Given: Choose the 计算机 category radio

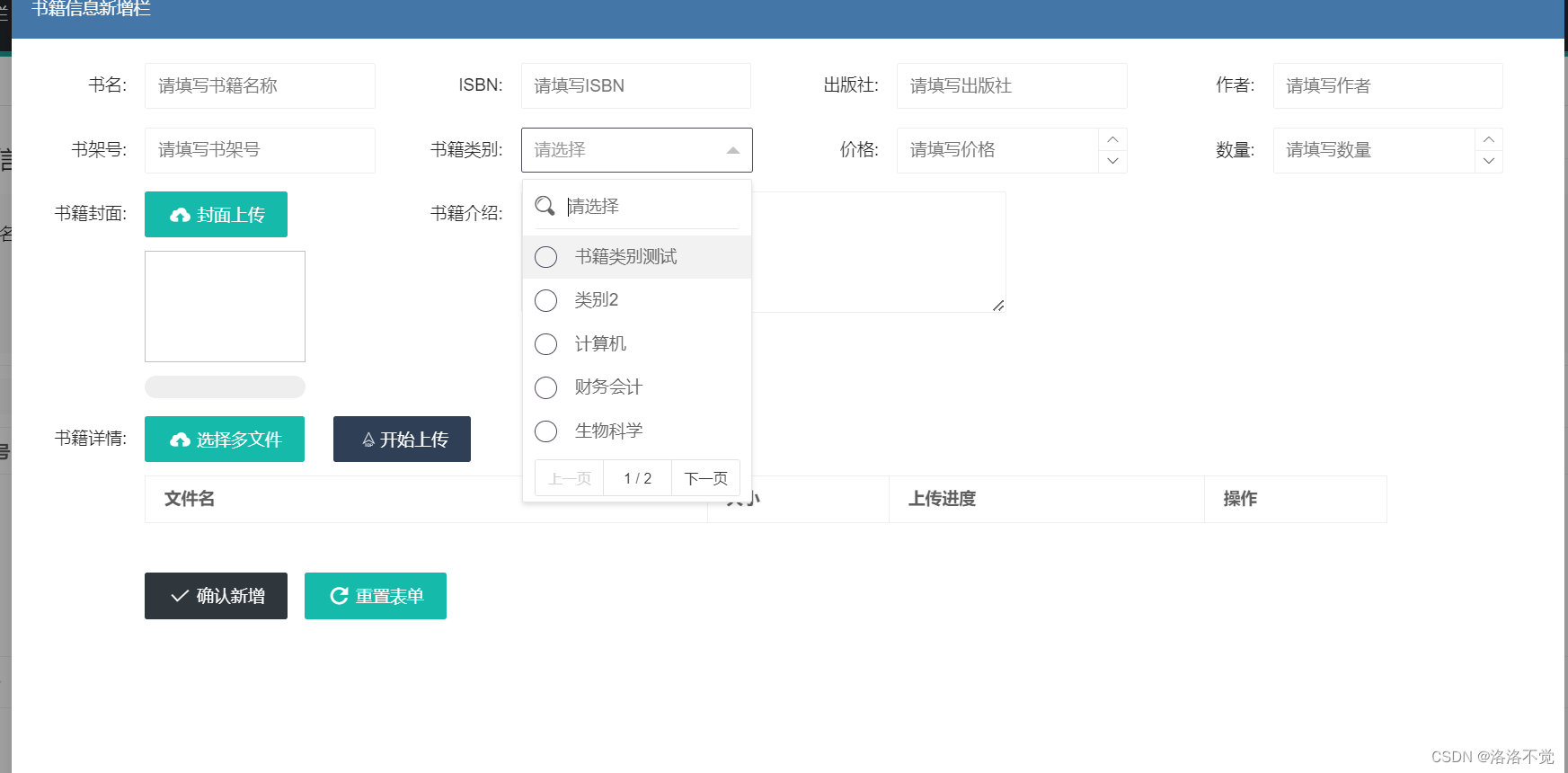Looking at the screenshot, I should [545, 344].
